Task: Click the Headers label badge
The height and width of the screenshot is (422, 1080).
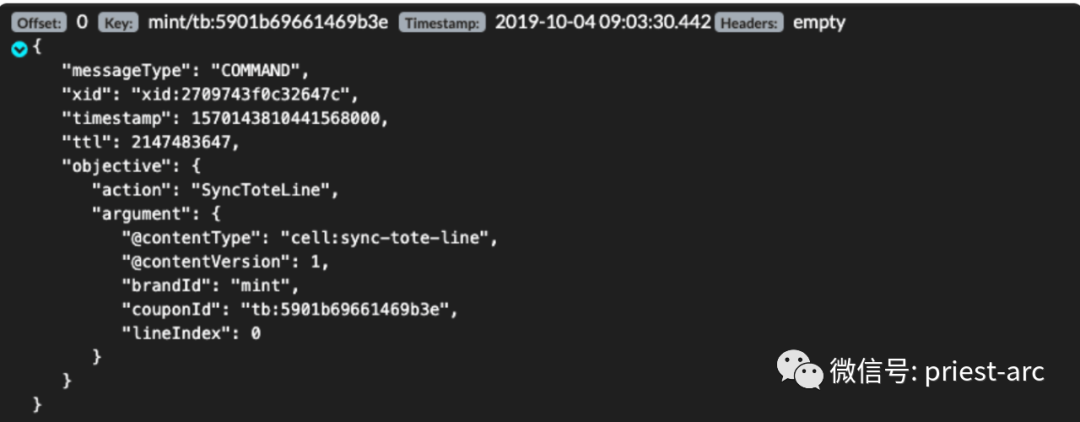Action: click(x=750, y=22)
